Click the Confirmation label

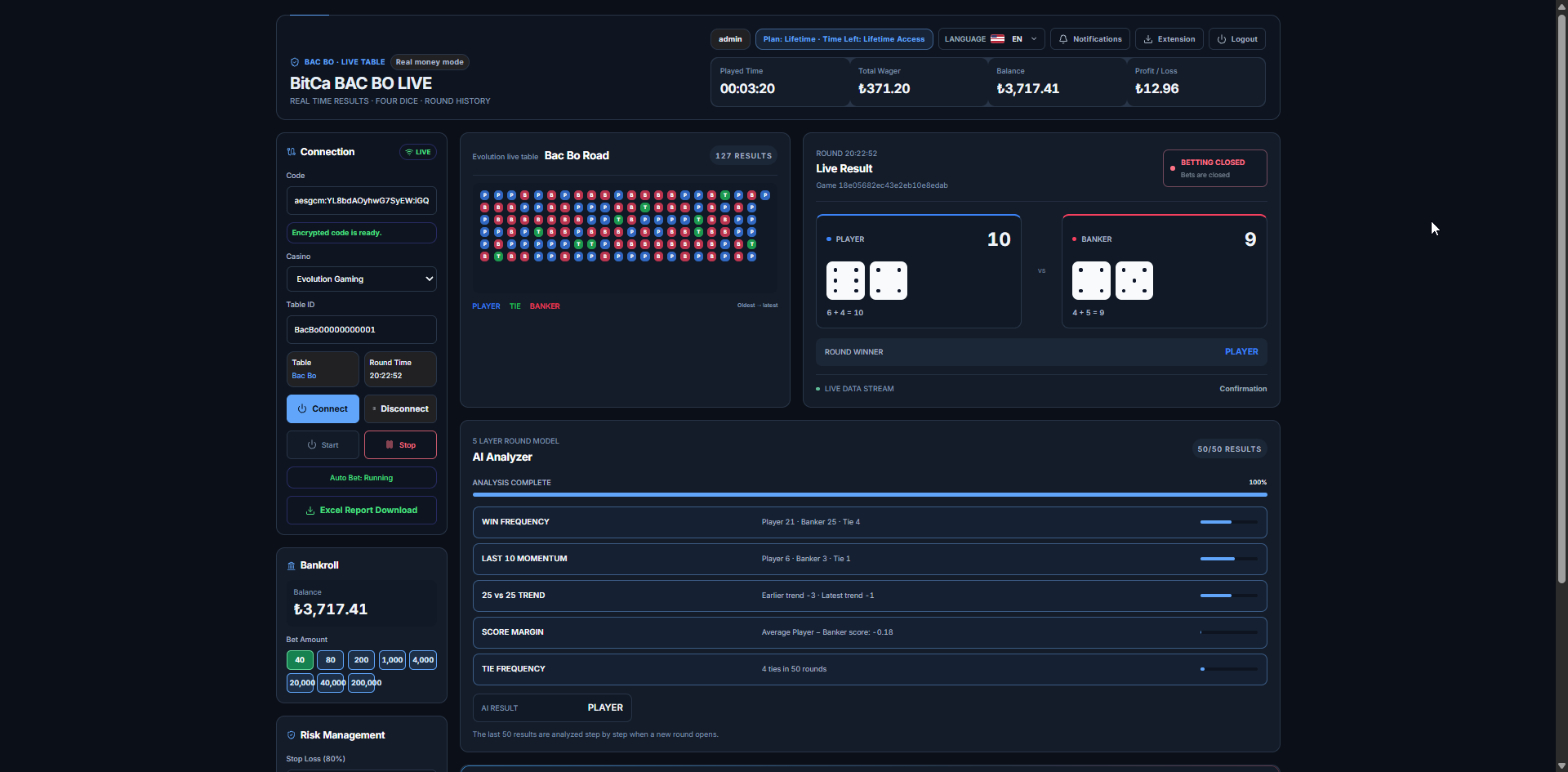click(1243, 389)
